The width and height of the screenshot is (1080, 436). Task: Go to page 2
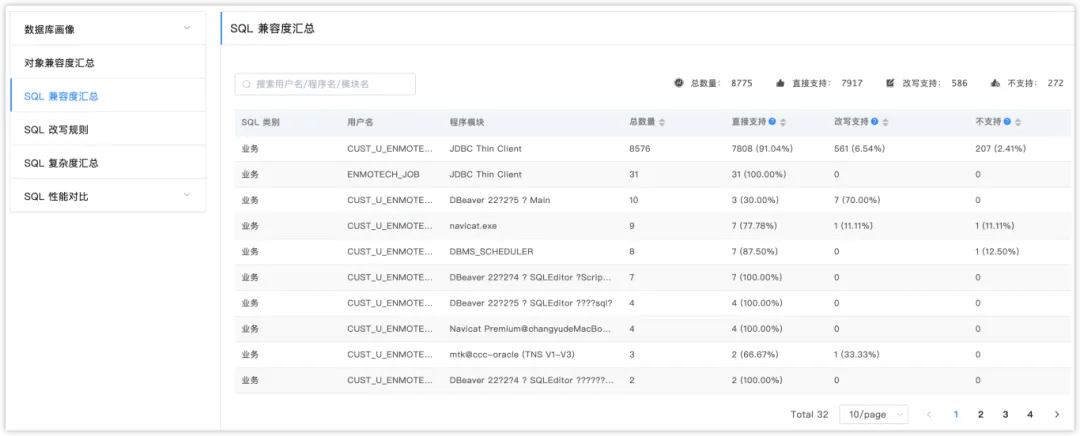980,414
